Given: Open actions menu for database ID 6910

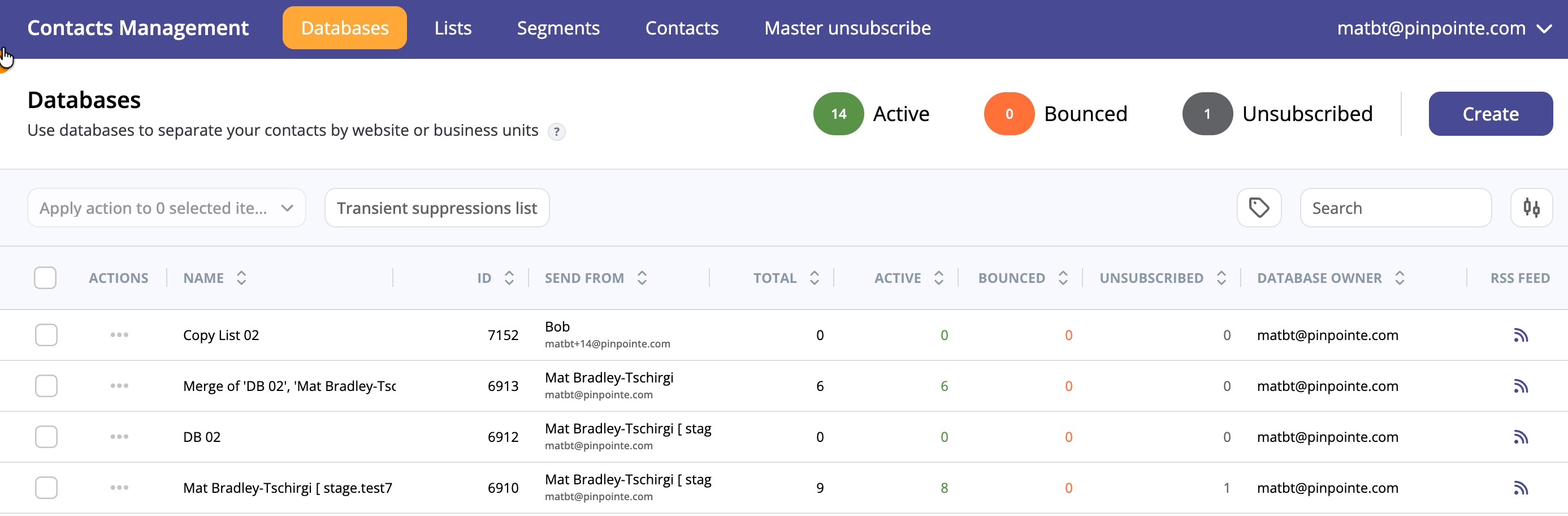Looking at the screenshot, I should tap(119, 488).
